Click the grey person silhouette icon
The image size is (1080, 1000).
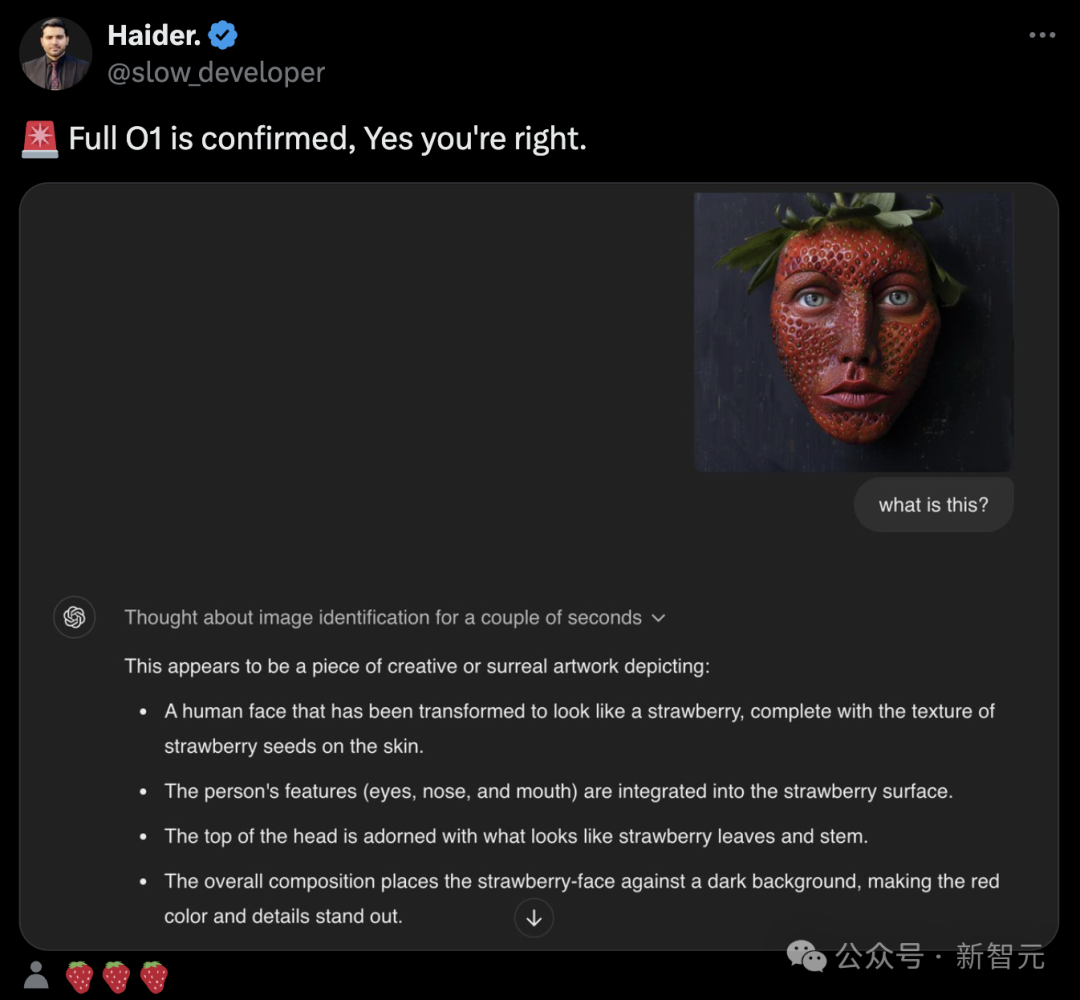[x=36, y=975]
